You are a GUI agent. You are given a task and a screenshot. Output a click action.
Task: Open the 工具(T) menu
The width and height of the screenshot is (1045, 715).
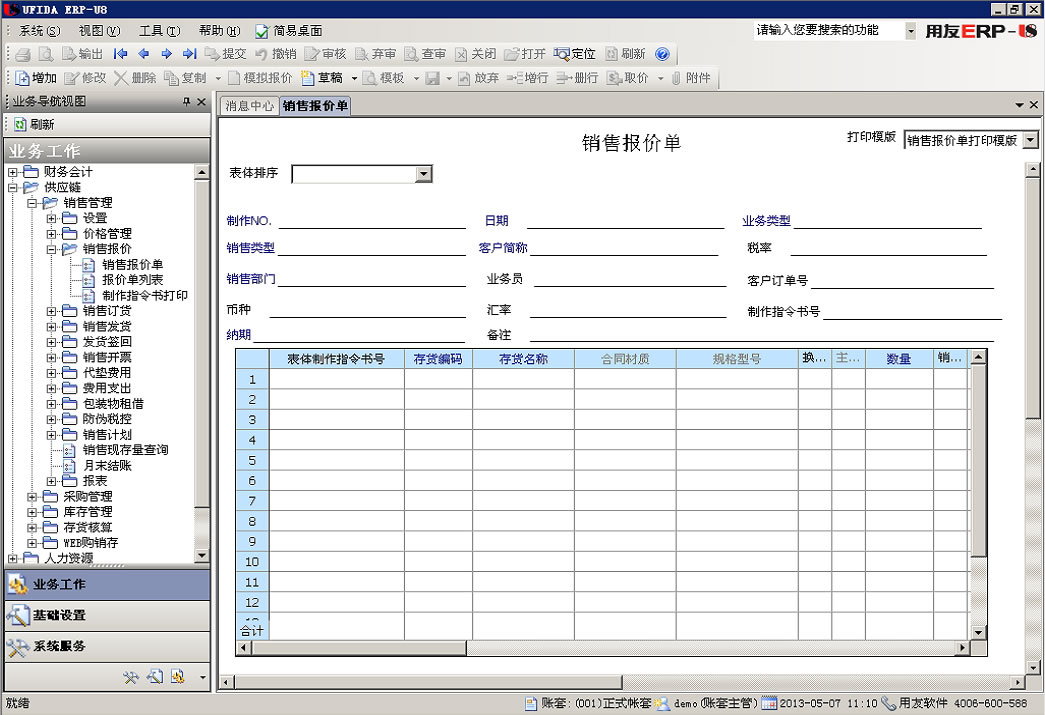(159, 31)
